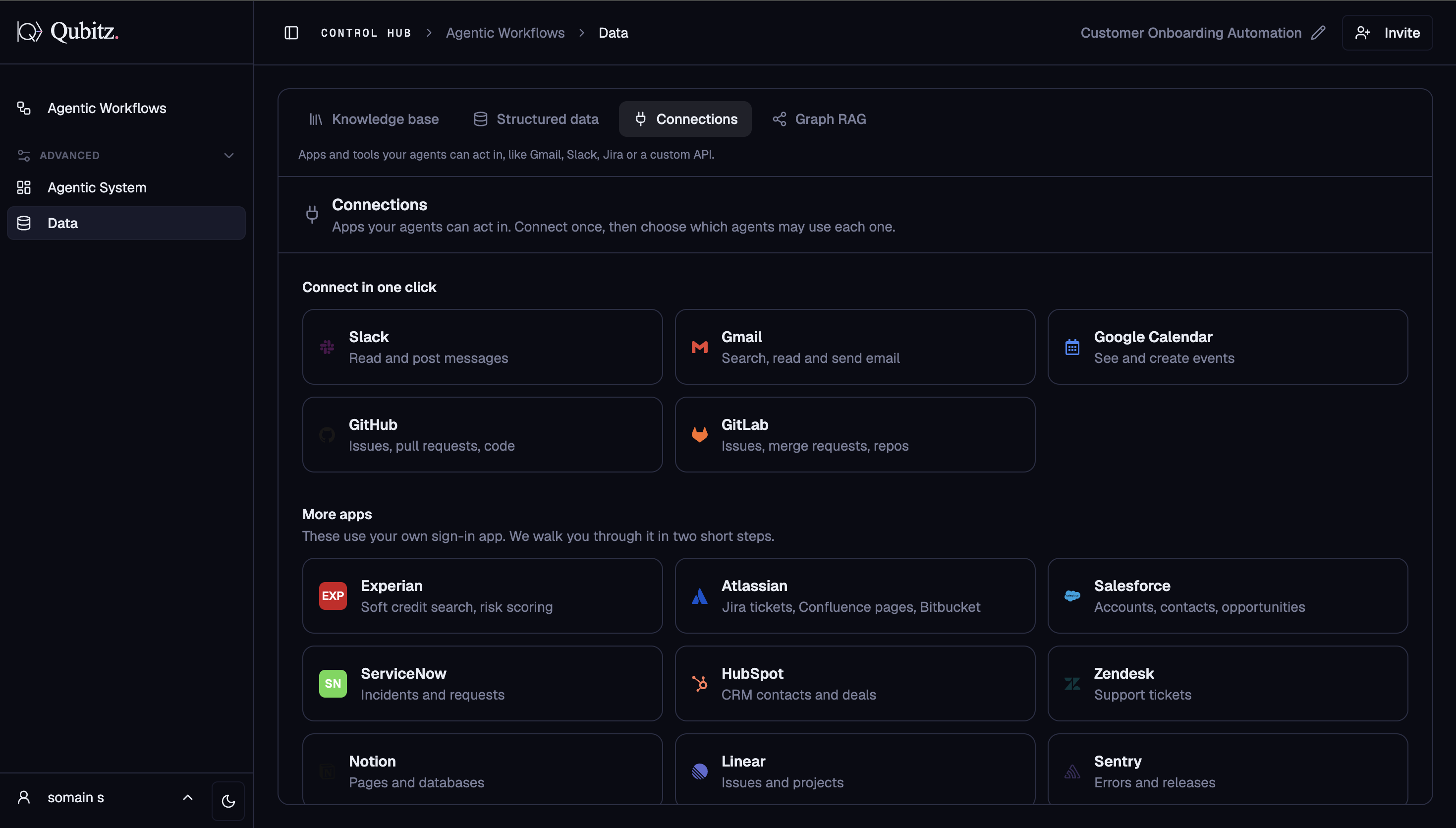
Task: Click the GitLab fox icon
Action: pyautogui.click(x=700, y=434)
